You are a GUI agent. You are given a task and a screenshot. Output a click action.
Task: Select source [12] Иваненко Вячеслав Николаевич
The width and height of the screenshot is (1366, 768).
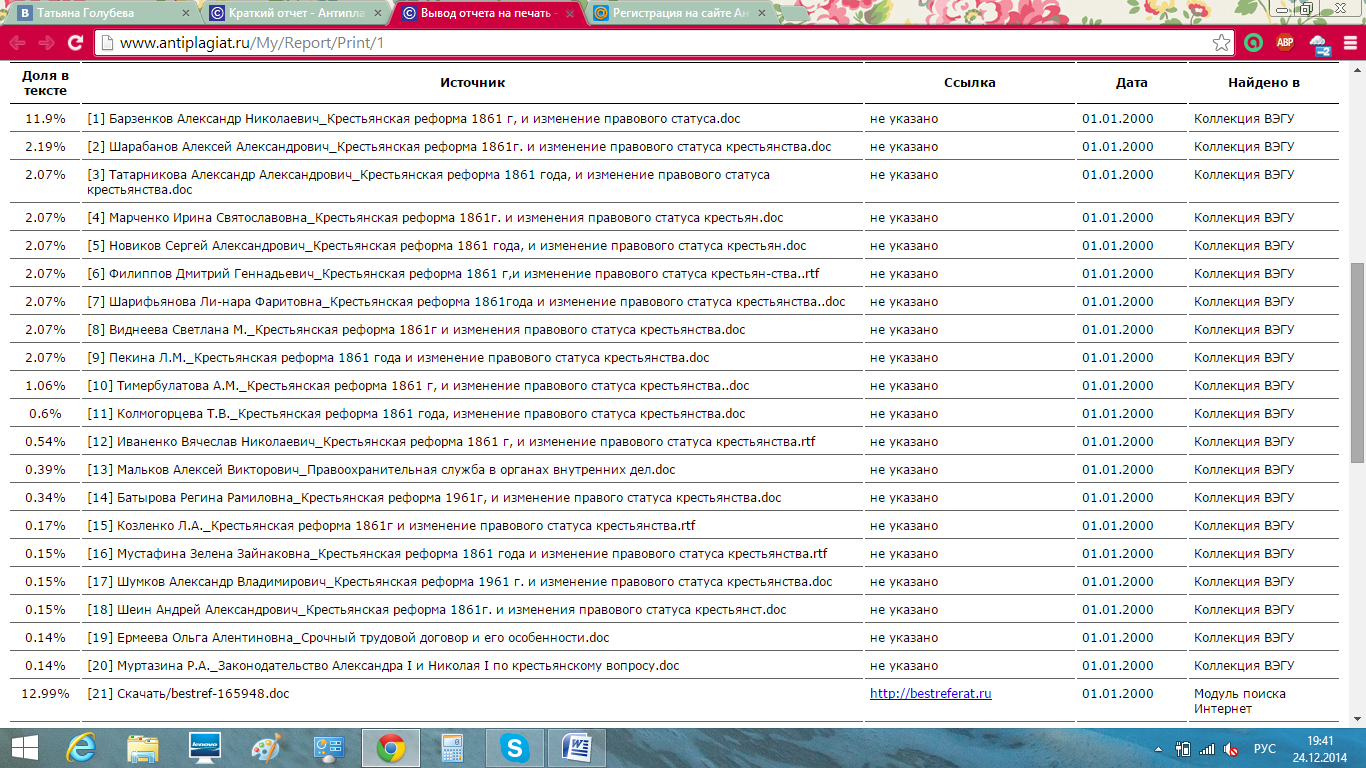(451, 441)
